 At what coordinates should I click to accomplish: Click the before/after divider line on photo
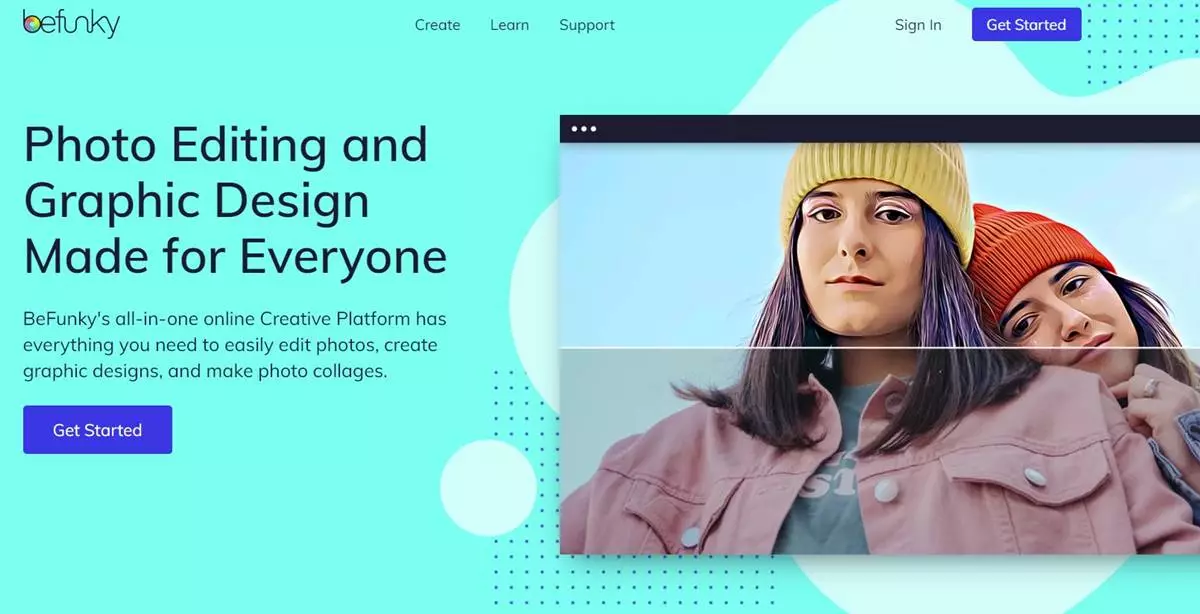click(880, 348)
